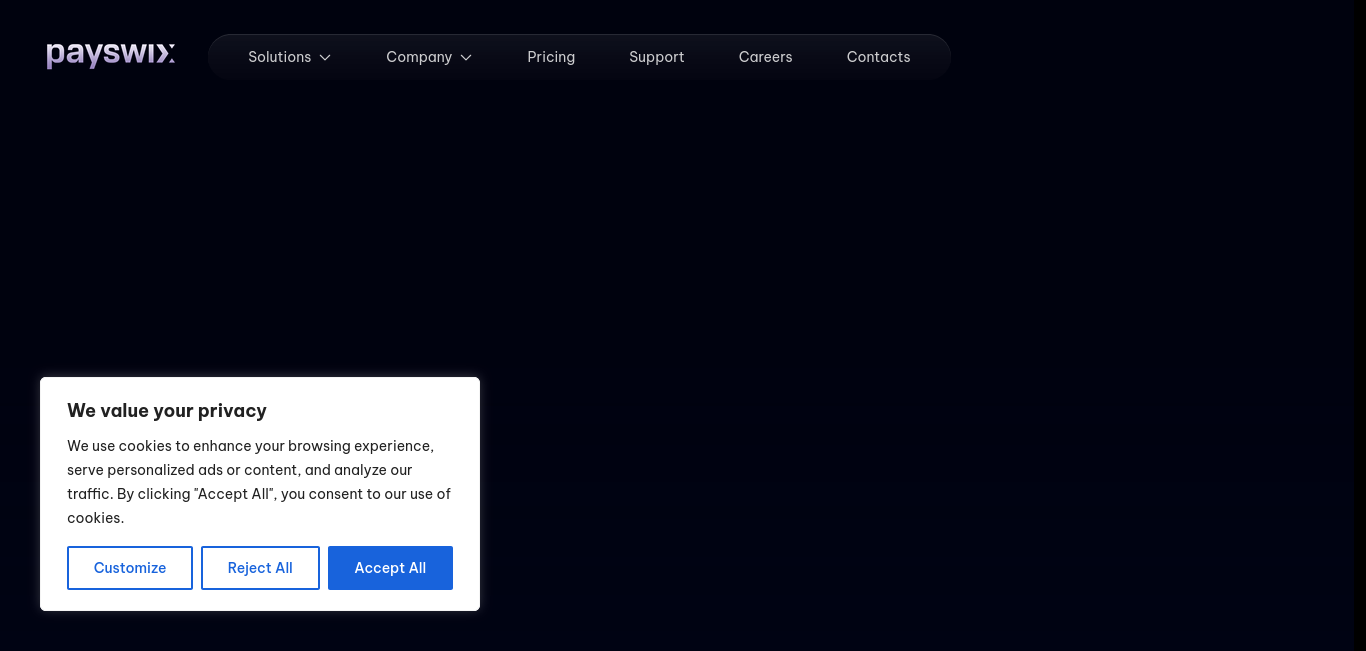Viewport: 1366px width, 651px height.
Task: Open the Careers menu item
Action: click(766, 57)
